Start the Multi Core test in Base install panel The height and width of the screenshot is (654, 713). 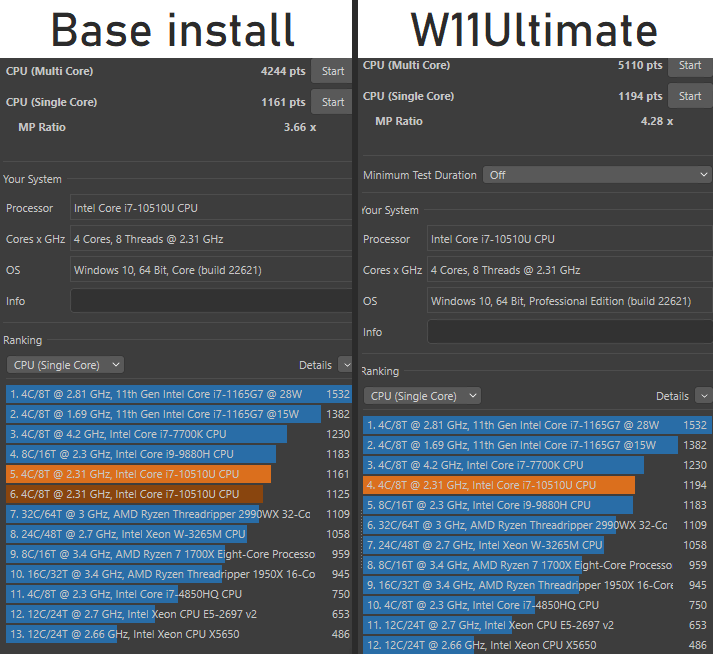[332, 71]
